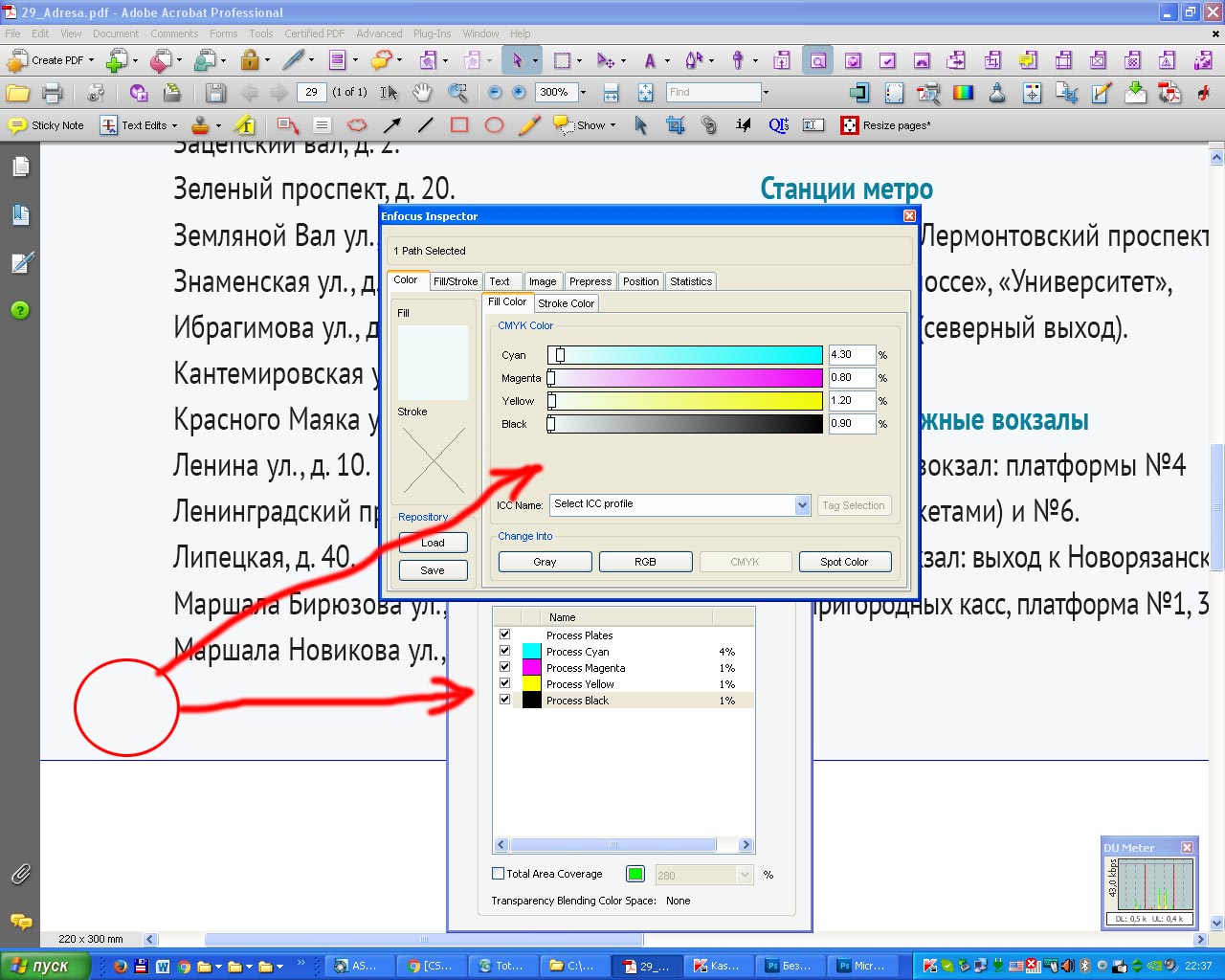Click the Cyan percentage value field
Screen dimensions: 1225x980
click(852, 355)
